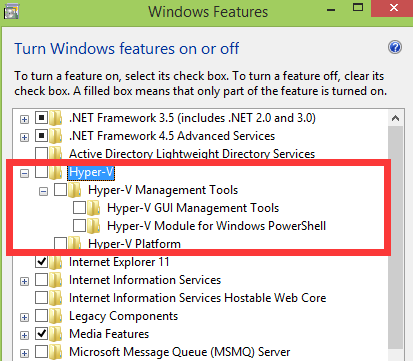This screenshot has width=413, height=361.
Task: Maximize the Windows Features window
Action: coord(358,8)
